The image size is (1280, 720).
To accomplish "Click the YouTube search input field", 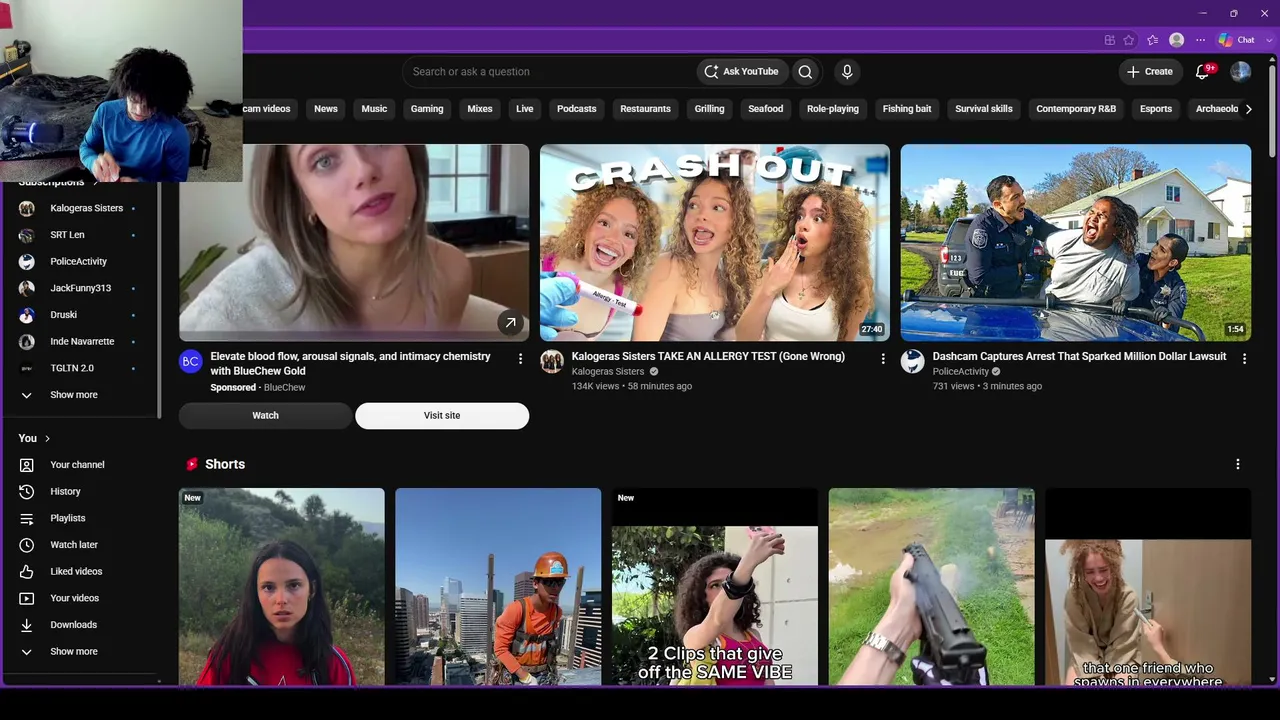I will coord(550,72).
